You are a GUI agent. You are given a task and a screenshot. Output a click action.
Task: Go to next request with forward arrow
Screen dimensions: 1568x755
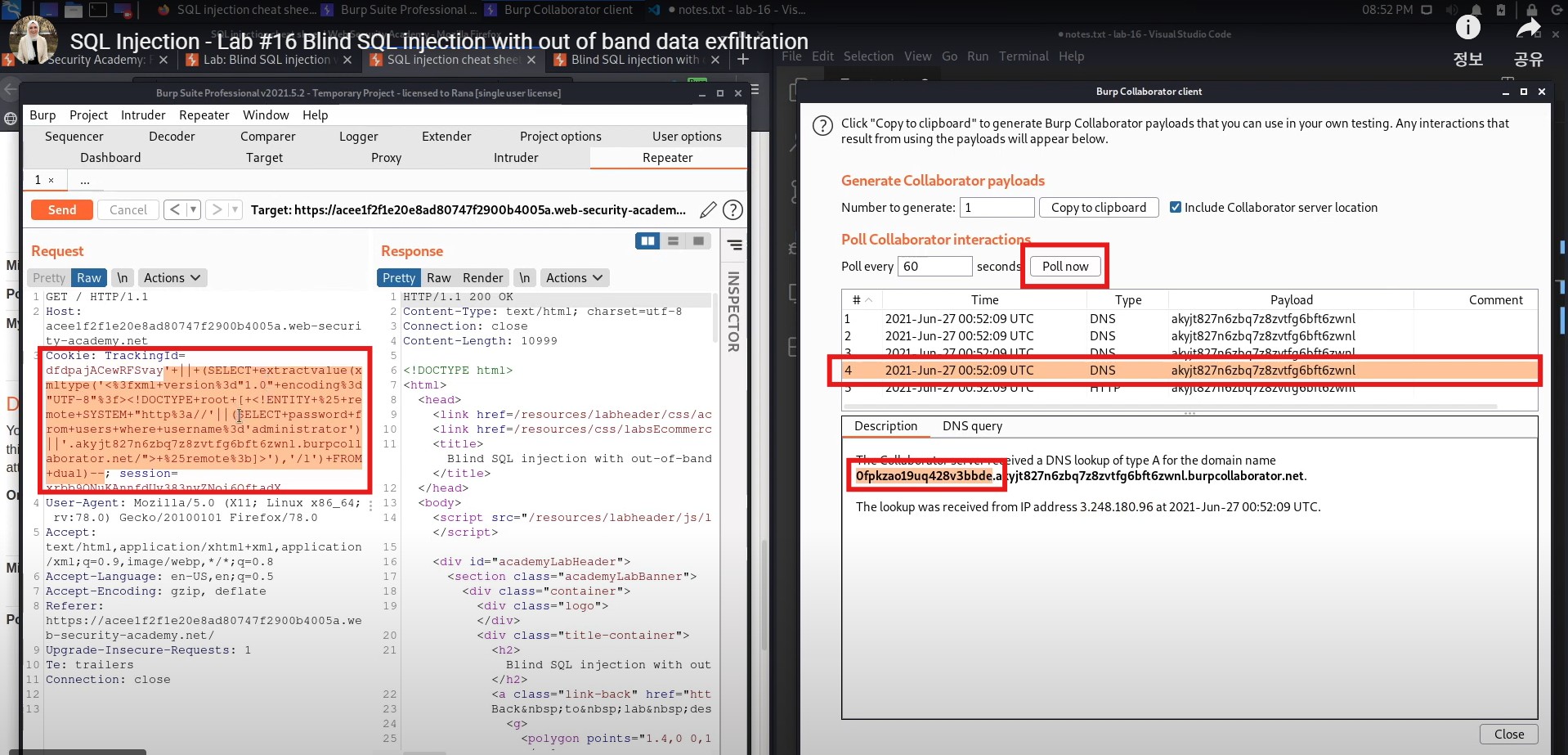216,209
